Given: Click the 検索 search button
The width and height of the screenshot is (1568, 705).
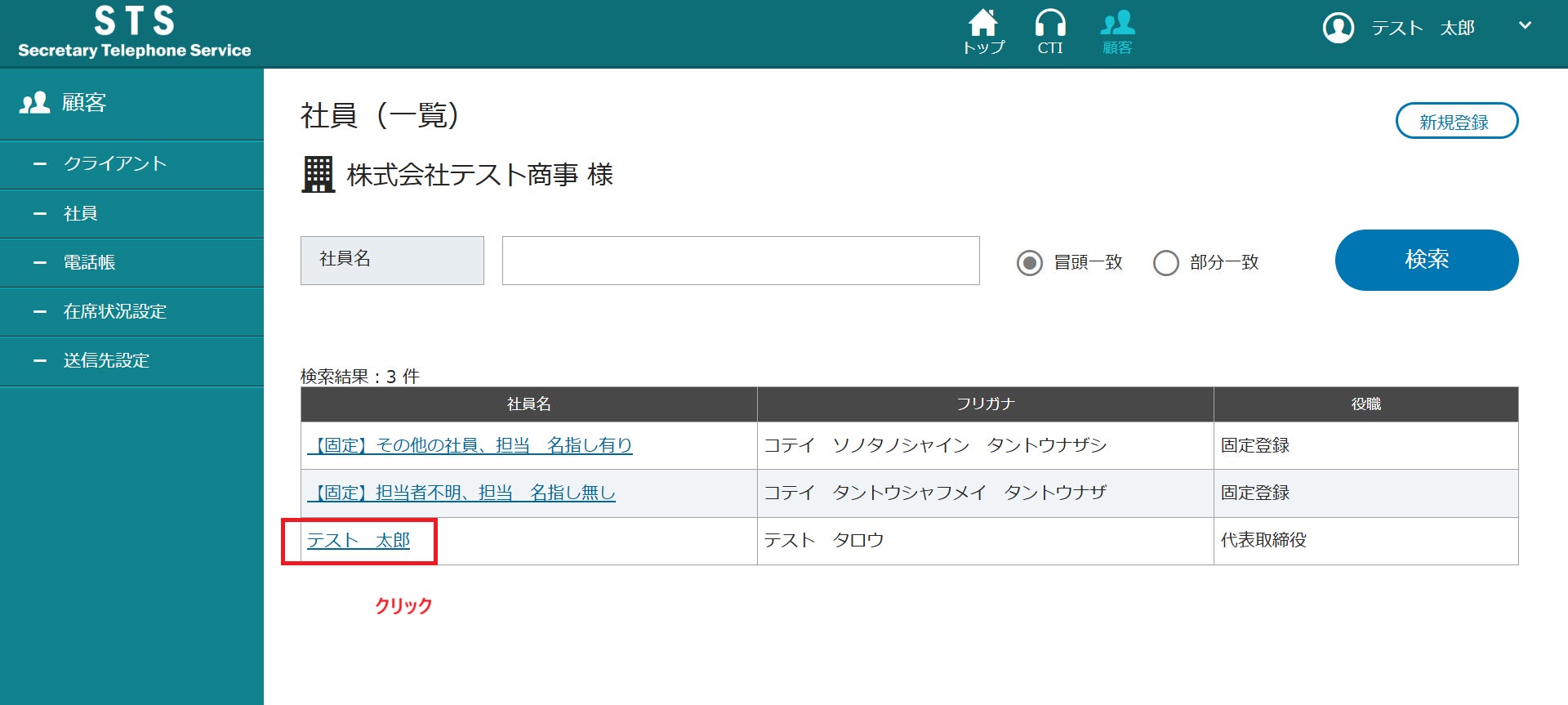Looking at the screenshot, I should coord(1427,260).
